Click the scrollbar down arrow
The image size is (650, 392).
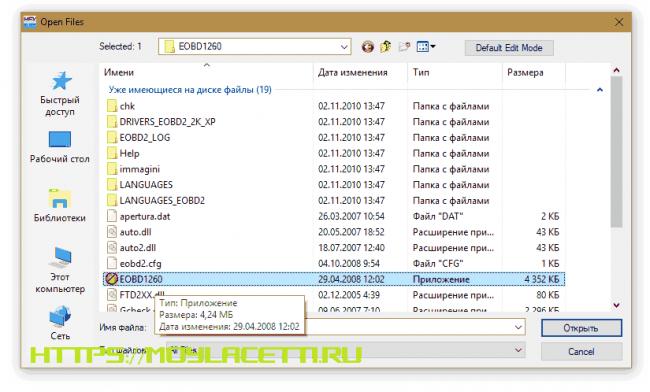click(616, 305)
